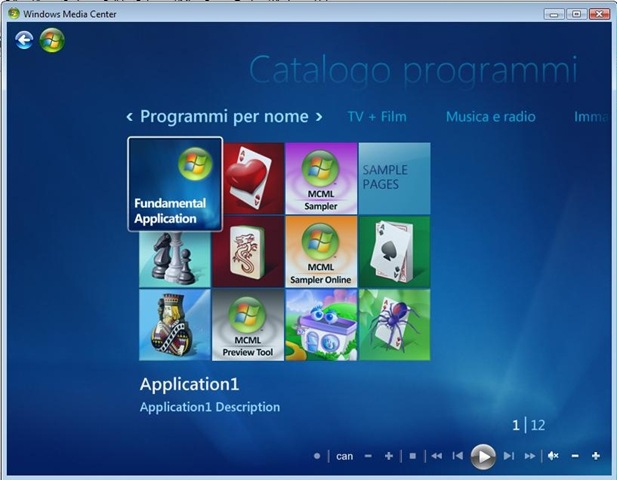Screen dimensions: 617x480
Task: Open the Sample Pages tile
Action: click(394, 179)
